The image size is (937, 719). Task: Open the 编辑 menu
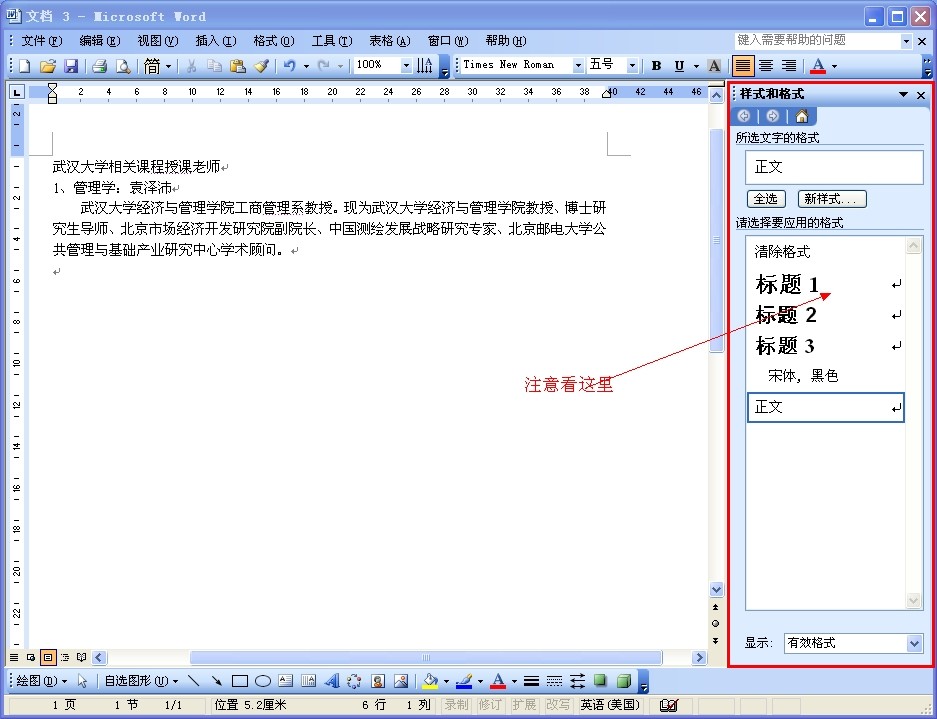tap(100, 41)
